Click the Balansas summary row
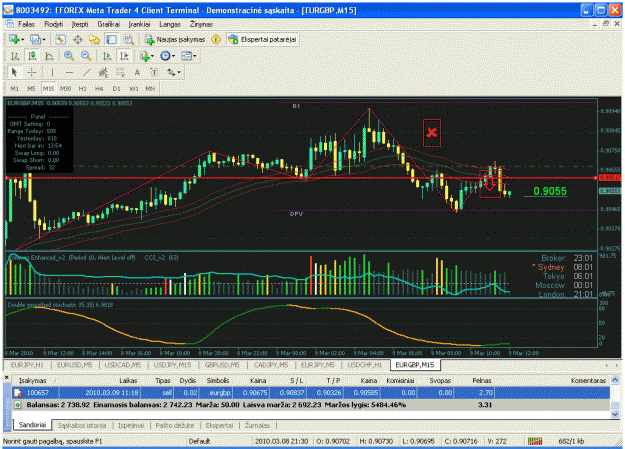This screenshot has height=449, width=625. 311,405
